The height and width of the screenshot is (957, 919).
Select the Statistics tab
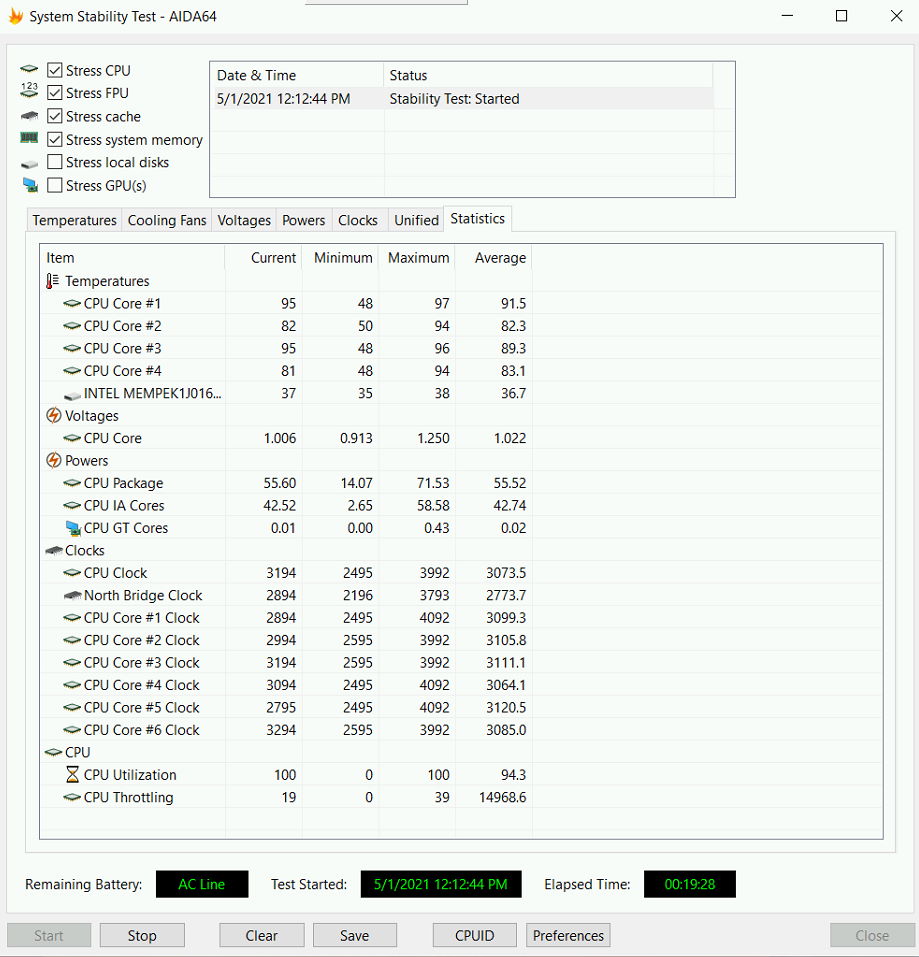click(x=477, y=218)
